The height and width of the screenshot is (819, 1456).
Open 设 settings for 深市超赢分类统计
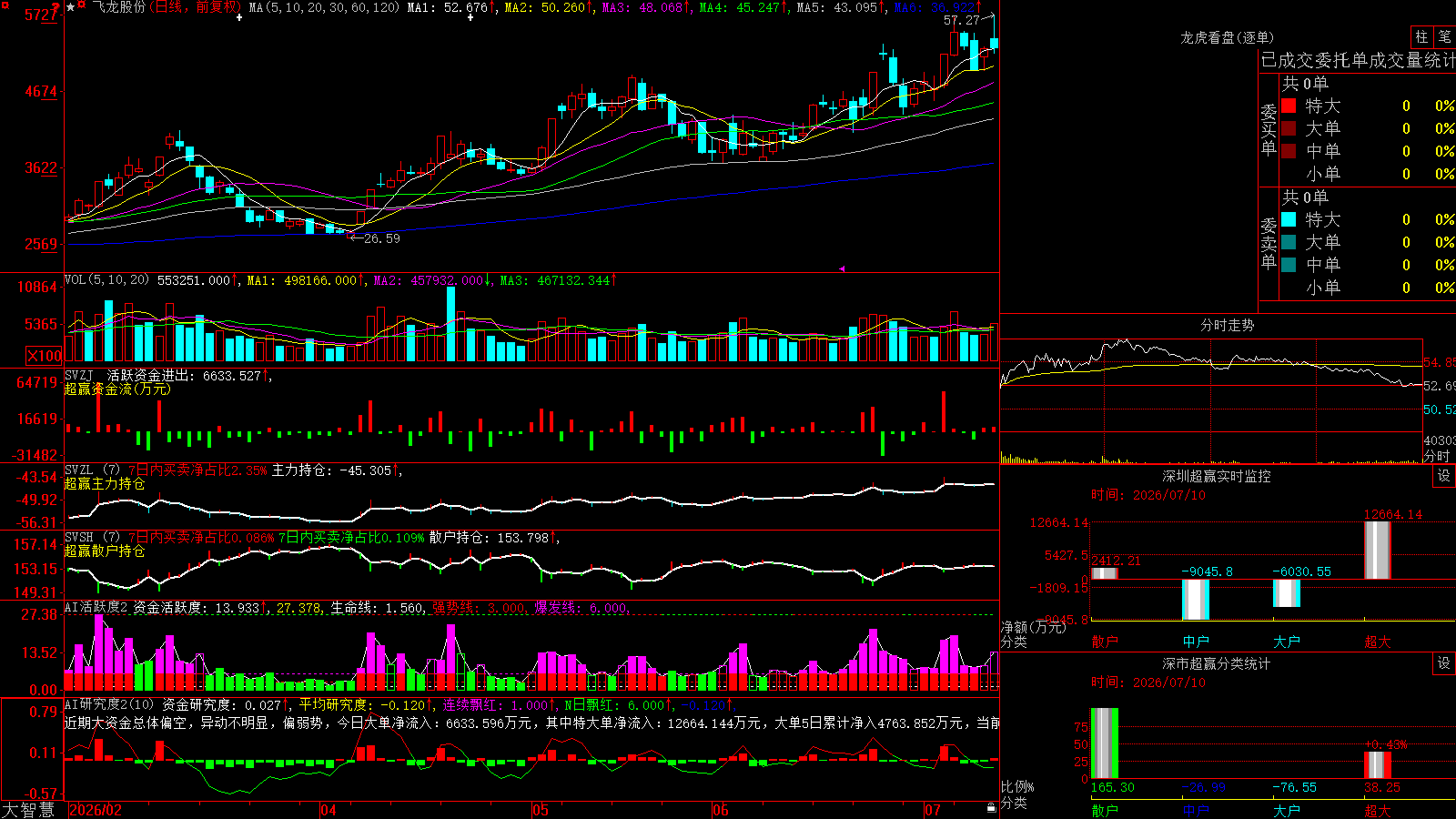click(x=1444, y=663)
